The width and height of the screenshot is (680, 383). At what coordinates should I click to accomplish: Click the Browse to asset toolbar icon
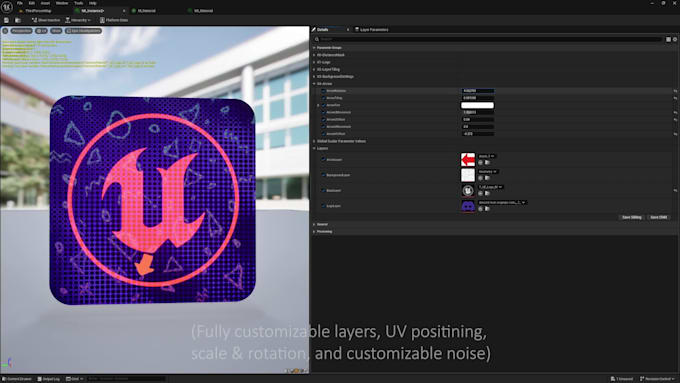click(18, 20)
